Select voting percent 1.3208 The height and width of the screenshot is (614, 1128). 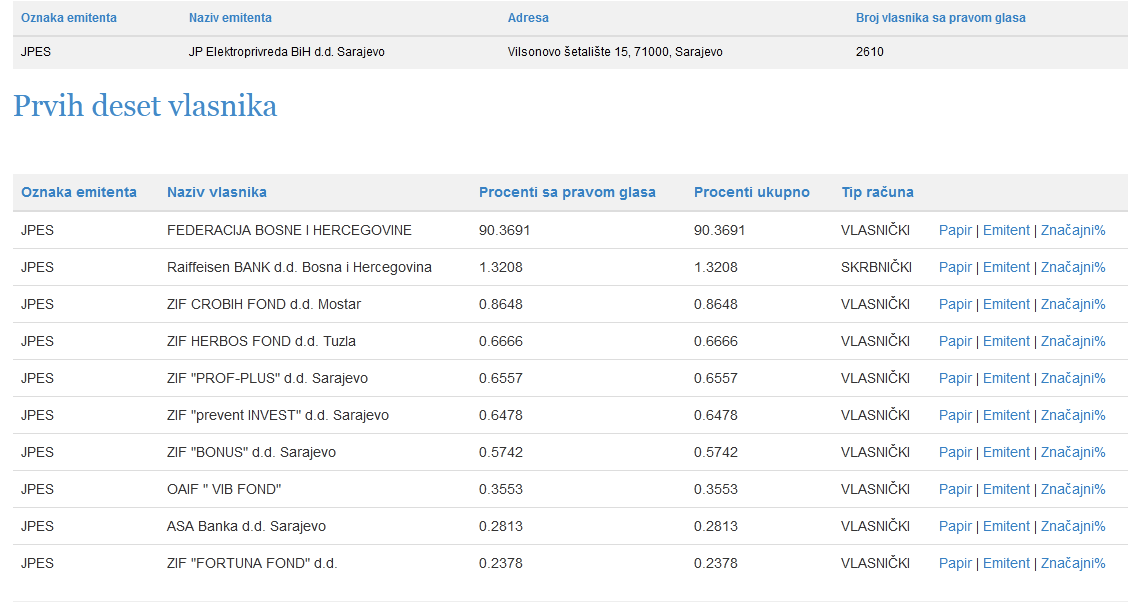(x=501, y=267)
